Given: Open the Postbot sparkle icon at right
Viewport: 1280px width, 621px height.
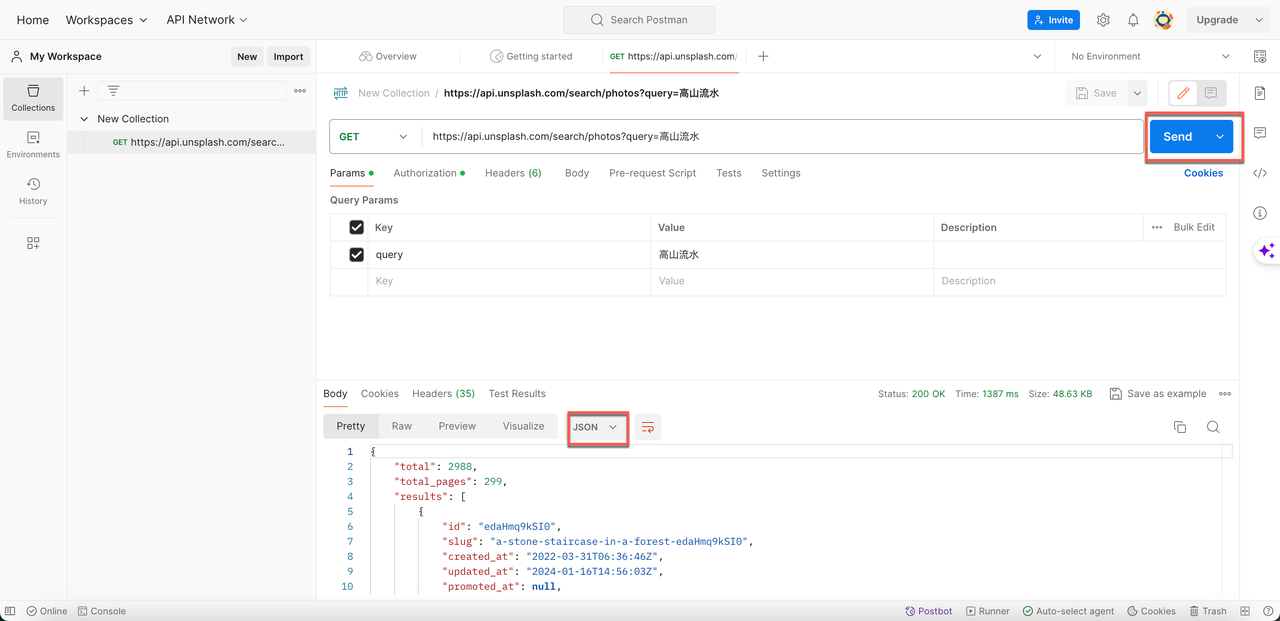Looking at the screenshot, I should [1266, 251].
